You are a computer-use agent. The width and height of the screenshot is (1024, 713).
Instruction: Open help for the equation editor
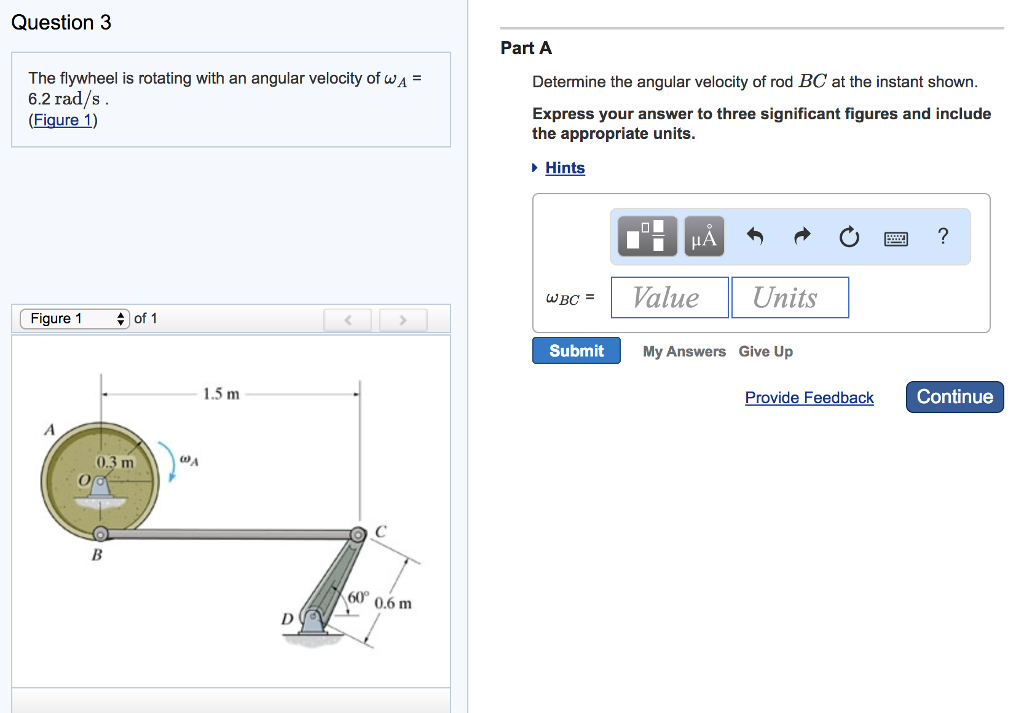[x=941, y=236]
